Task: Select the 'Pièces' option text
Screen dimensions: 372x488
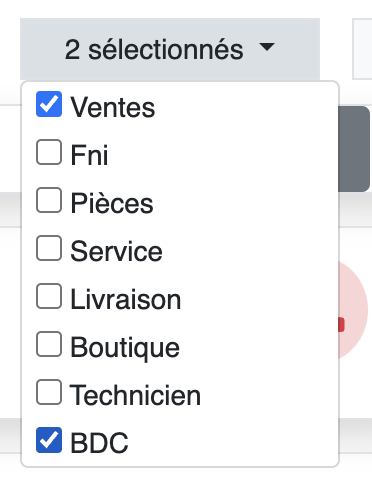Action: click(112, 203)
